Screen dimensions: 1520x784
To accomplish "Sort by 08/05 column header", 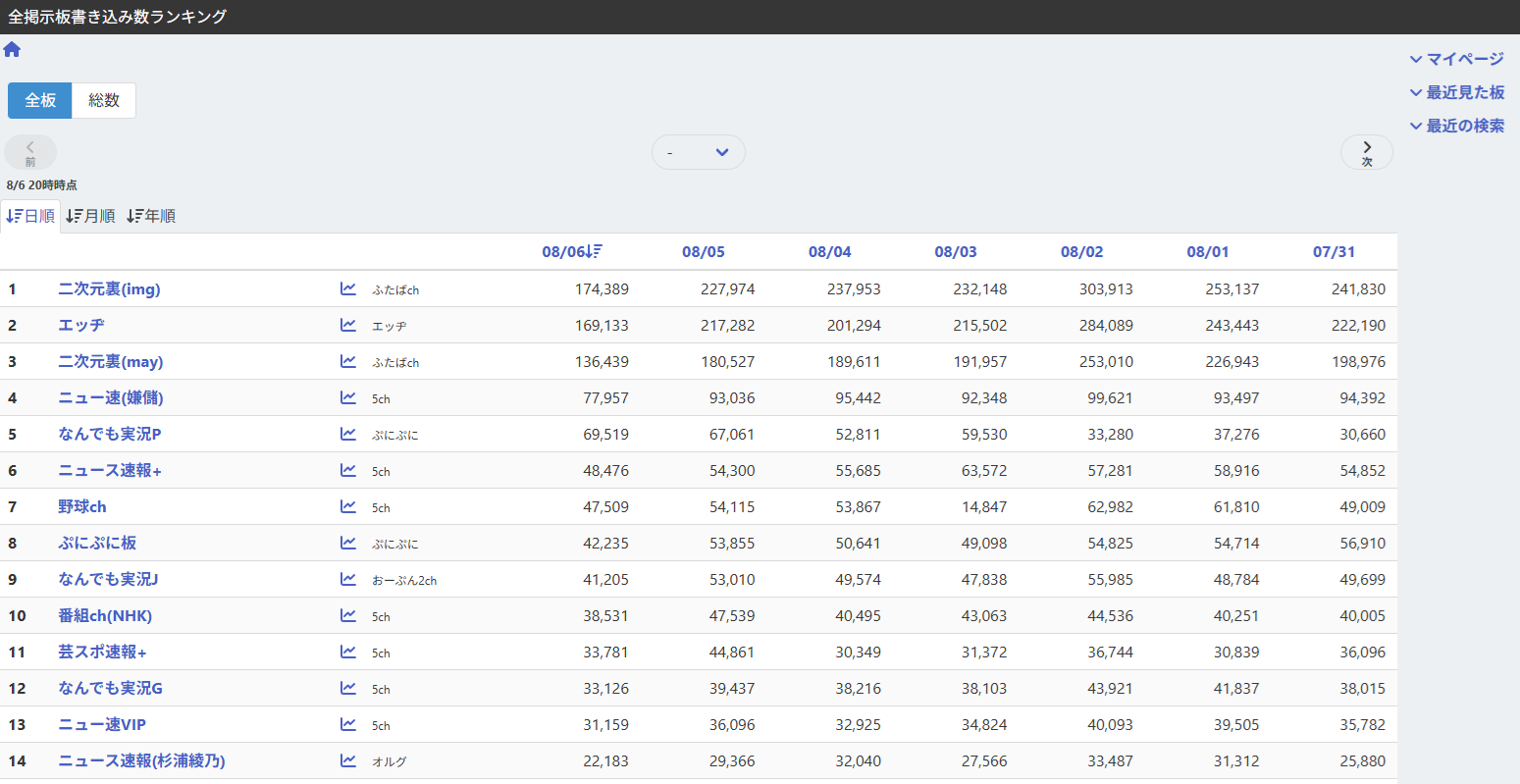I will pos(704,252).
